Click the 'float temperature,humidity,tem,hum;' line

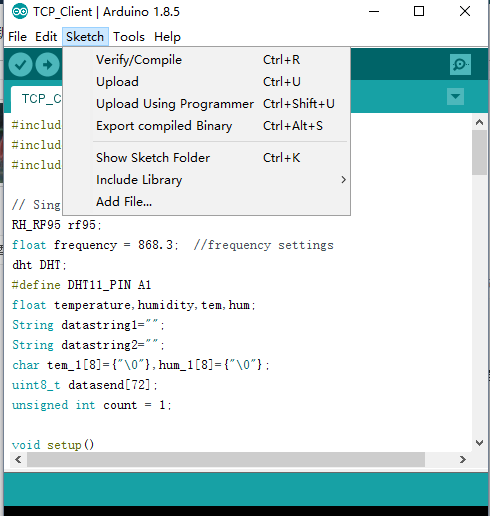click(x=134, y=305)
